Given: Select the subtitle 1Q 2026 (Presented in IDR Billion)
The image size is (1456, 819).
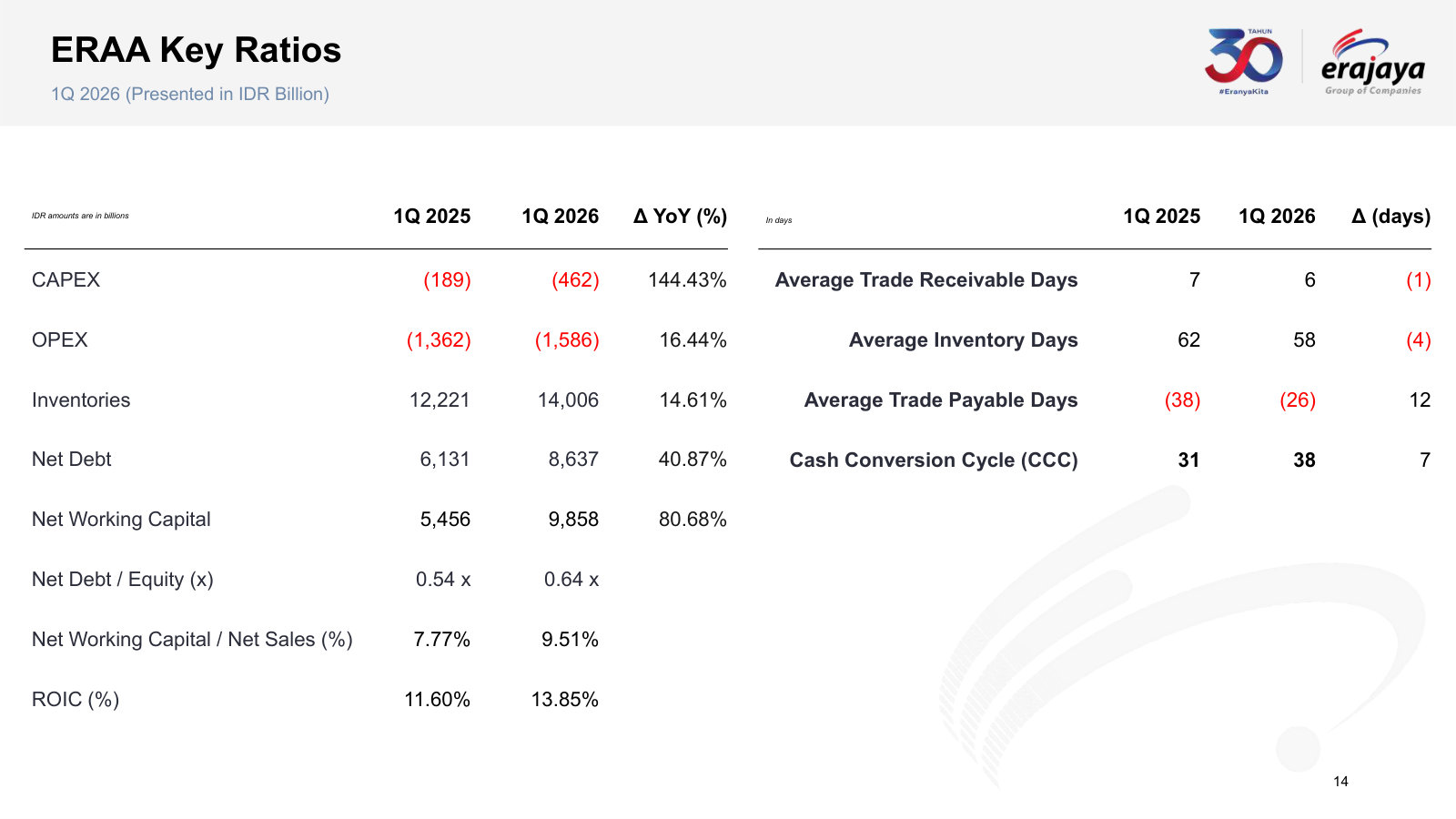Looking at the screenshot, I should (190, 94).
